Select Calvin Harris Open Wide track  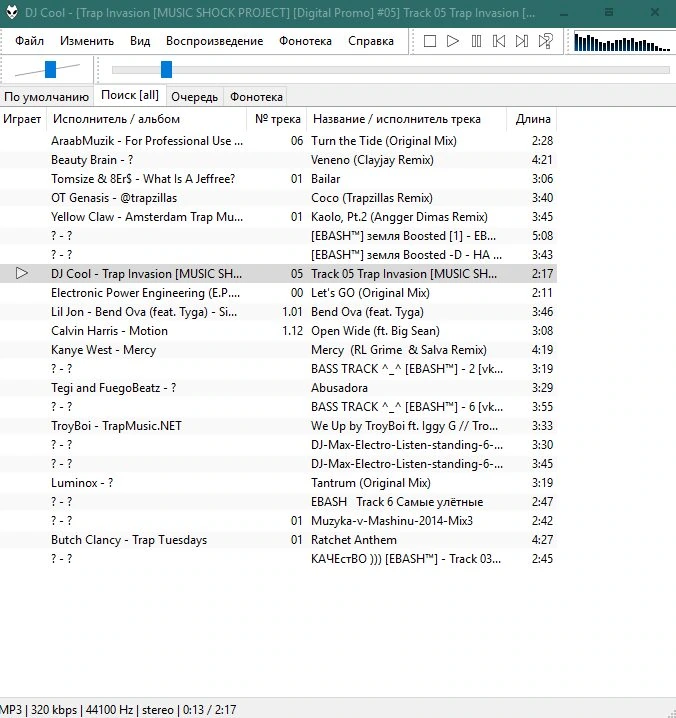click(x=278, y=331)
